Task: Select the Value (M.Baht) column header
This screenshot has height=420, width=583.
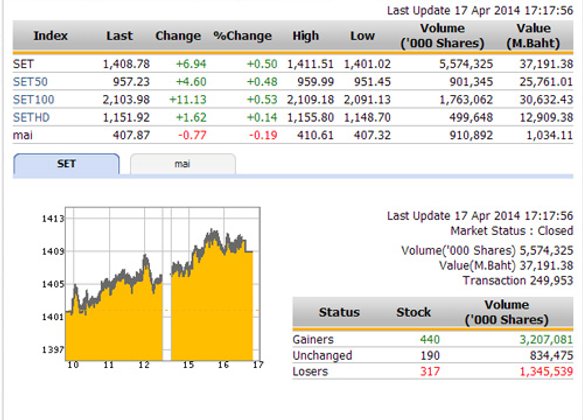Action: 533,36
